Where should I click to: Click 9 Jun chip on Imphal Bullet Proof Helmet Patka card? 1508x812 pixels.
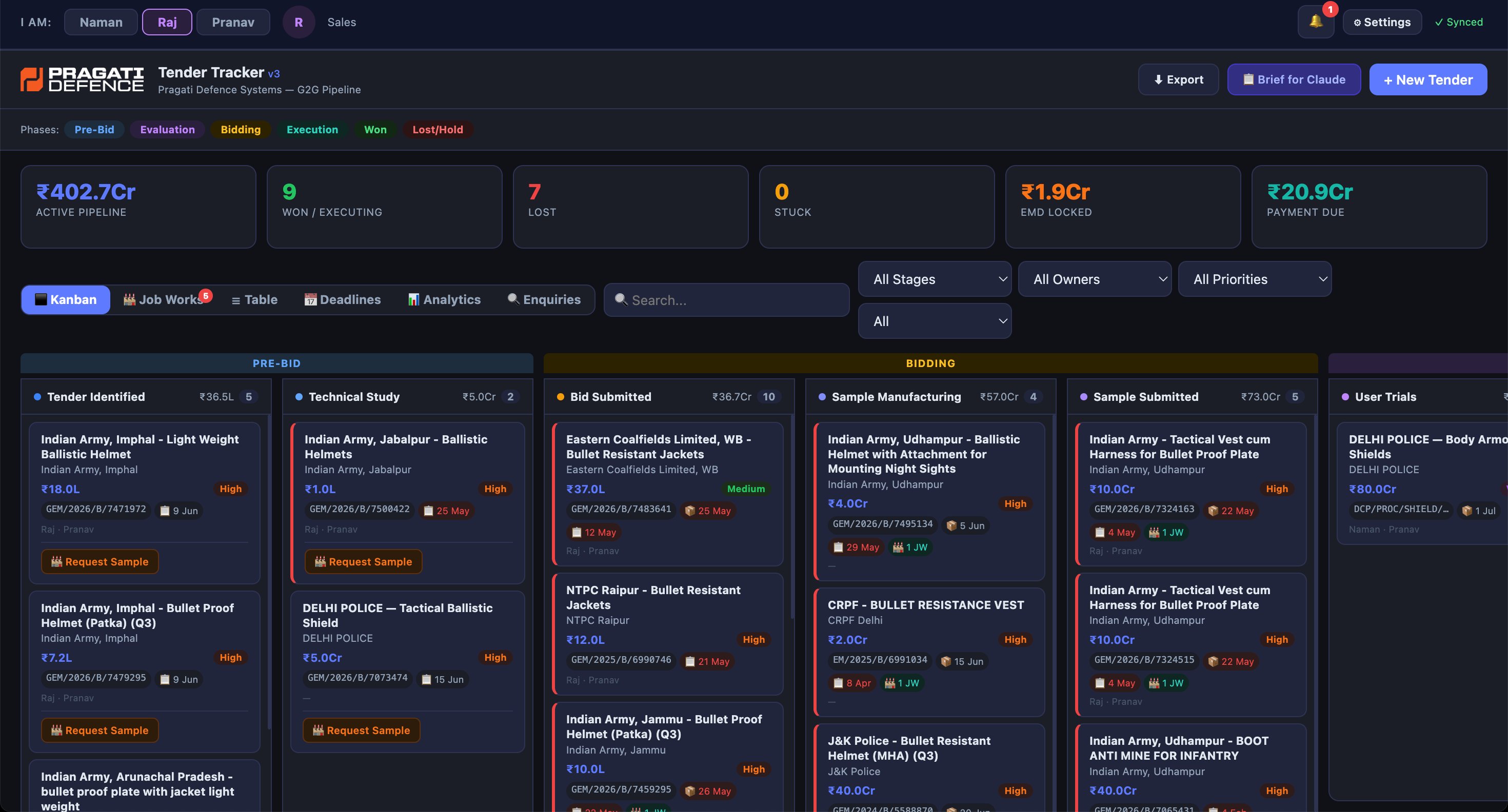click(x=179, y=679)
